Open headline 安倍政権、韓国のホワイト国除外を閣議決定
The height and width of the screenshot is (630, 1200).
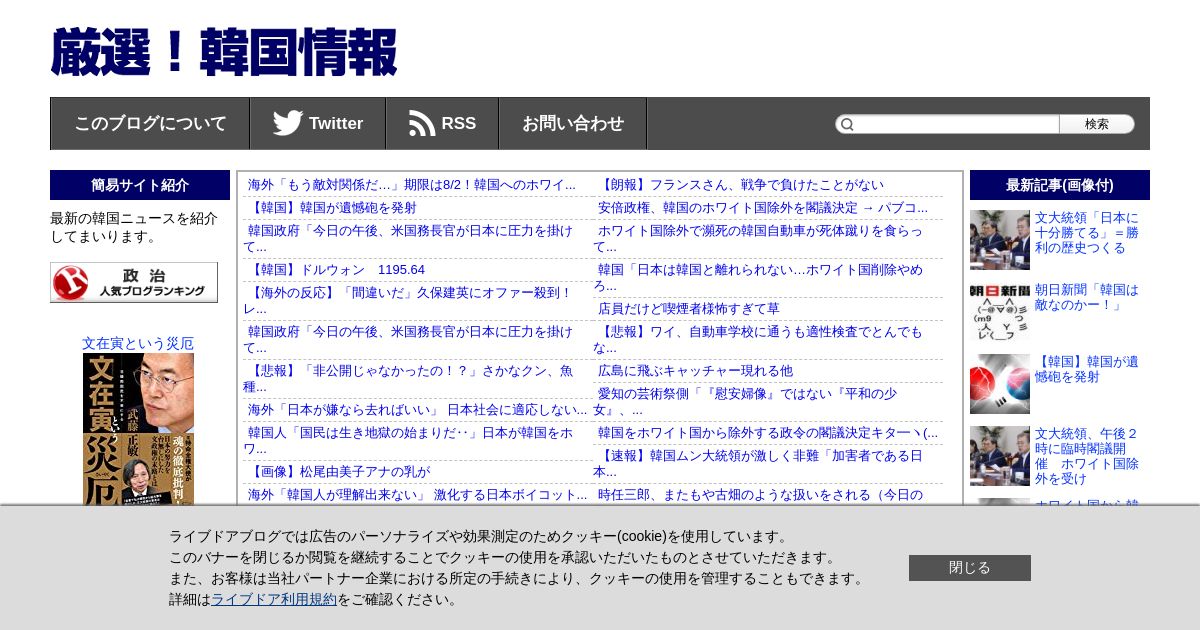pos(763,208)
